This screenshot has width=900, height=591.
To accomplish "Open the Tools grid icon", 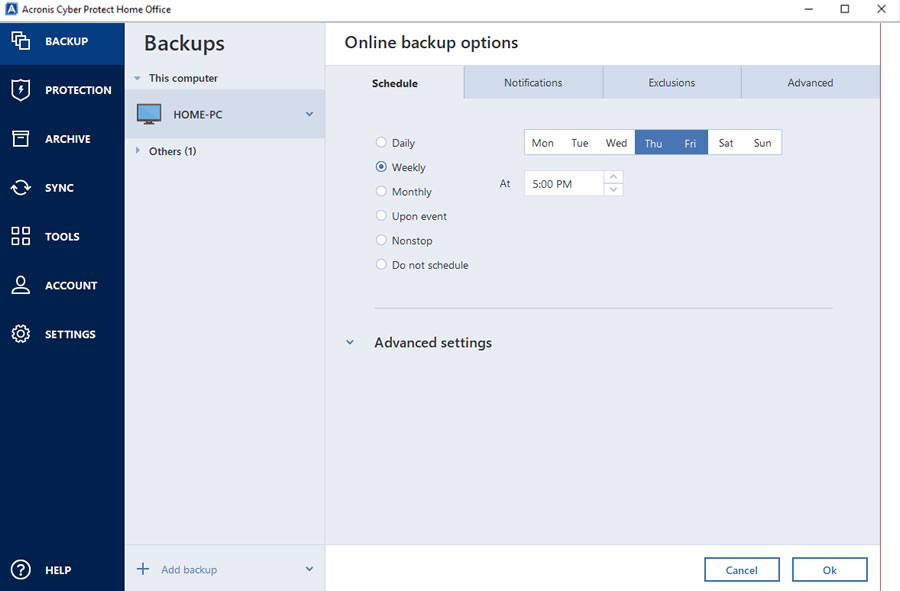I will [21, 236].
